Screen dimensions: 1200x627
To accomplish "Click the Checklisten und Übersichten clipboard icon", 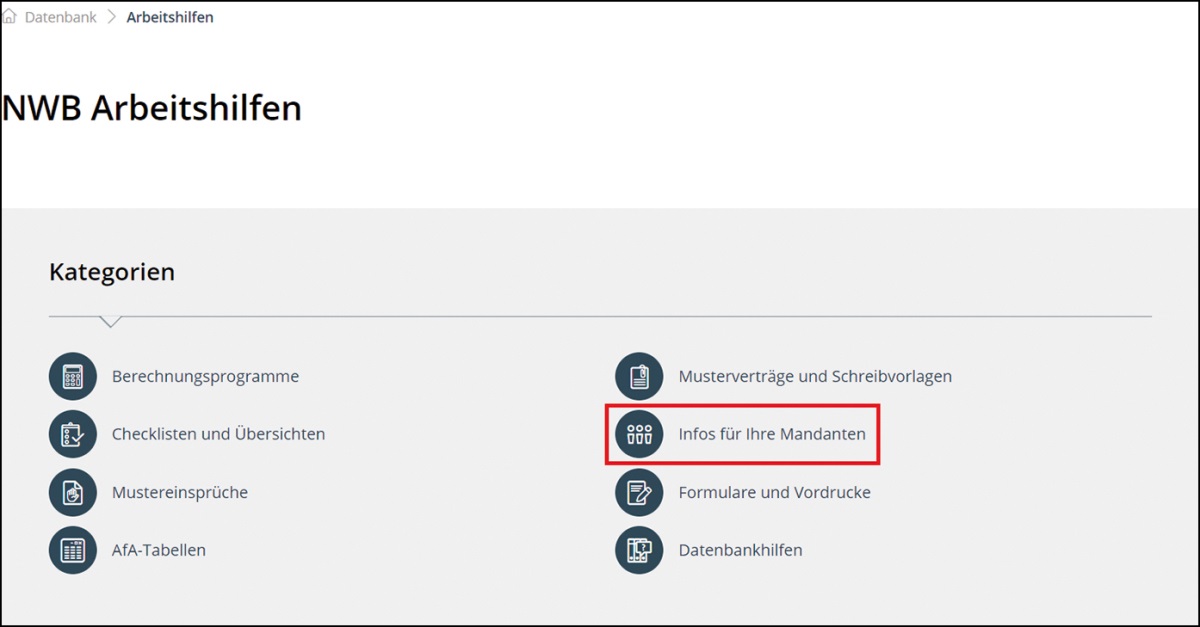I will click(x=73, y=435).
